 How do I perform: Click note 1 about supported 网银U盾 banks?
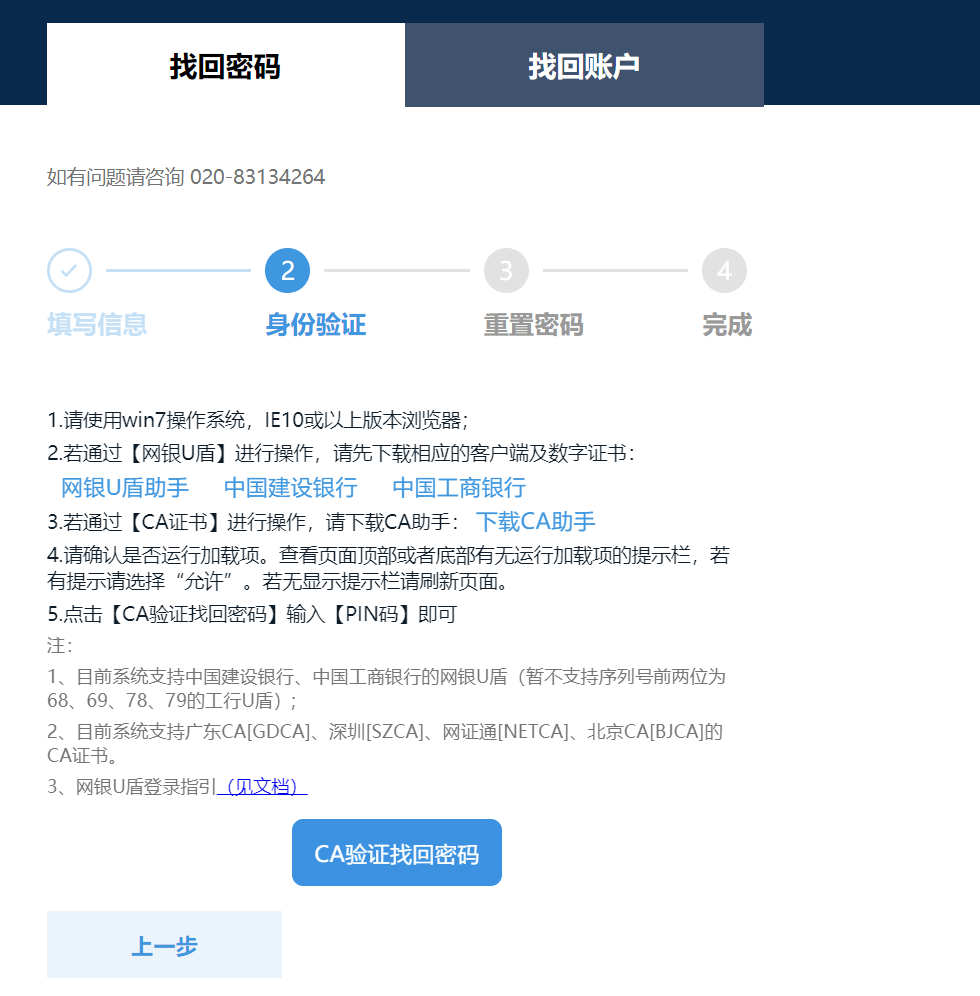point(386,689)
